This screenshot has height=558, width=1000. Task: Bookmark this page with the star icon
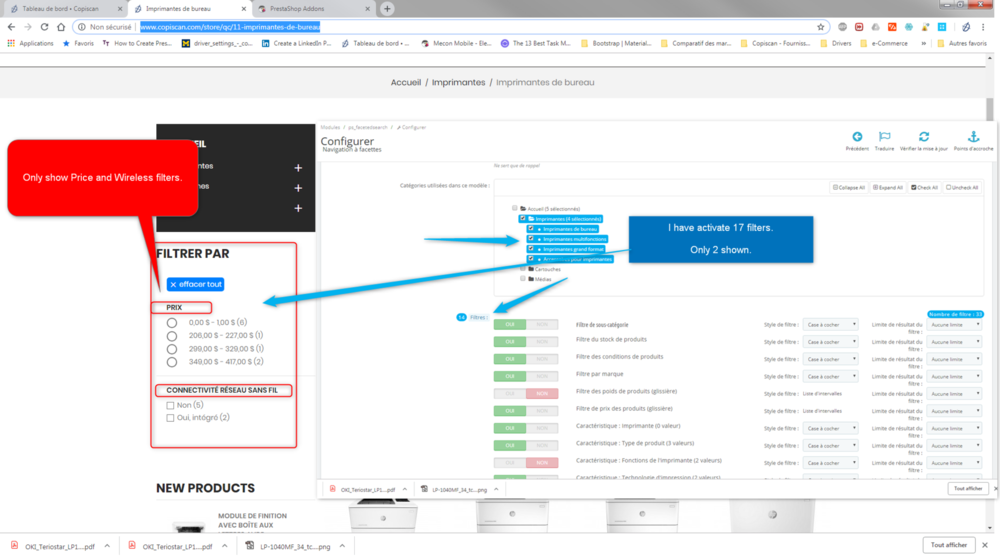coord(821,27)
